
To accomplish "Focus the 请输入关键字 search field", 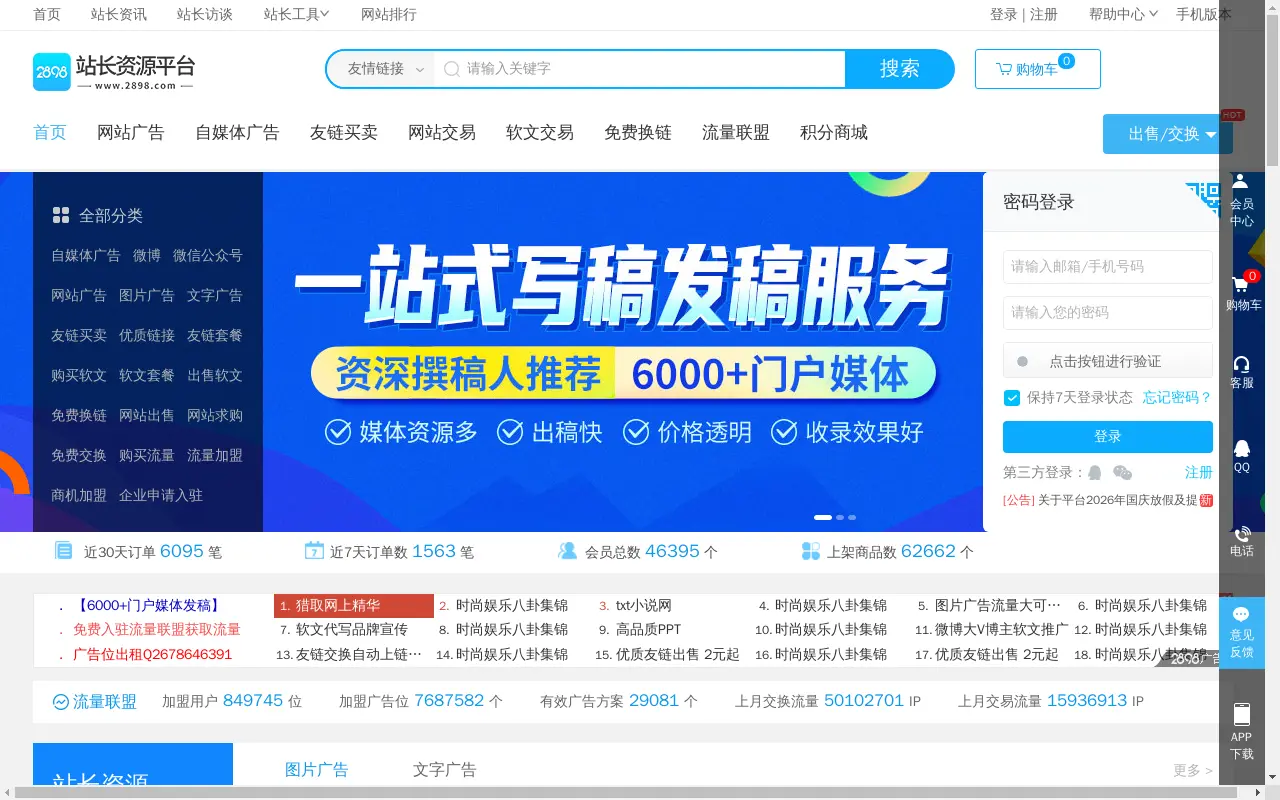I will [x=640, y=69].
